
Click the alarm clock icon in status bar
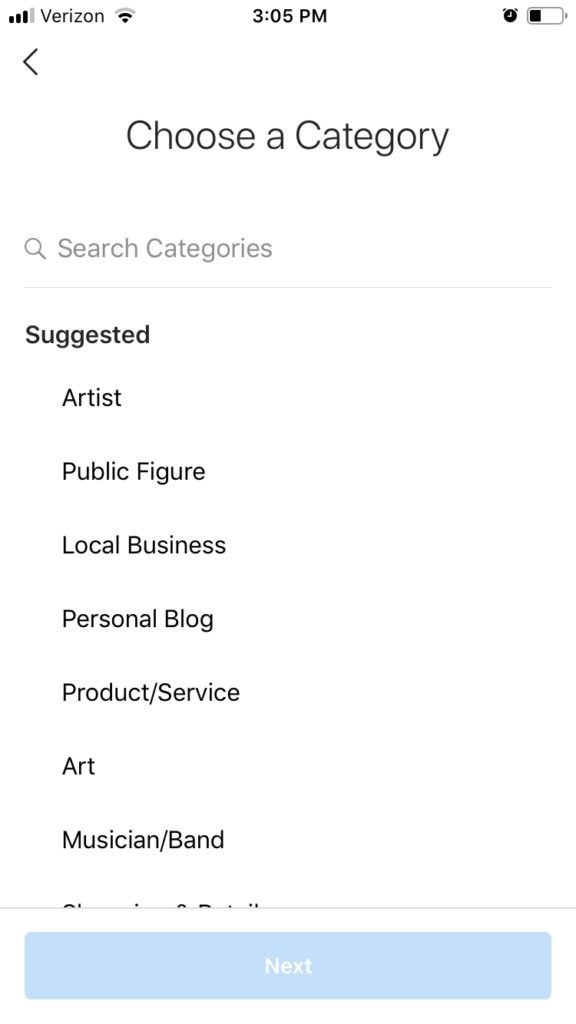[x=508, y=15]
